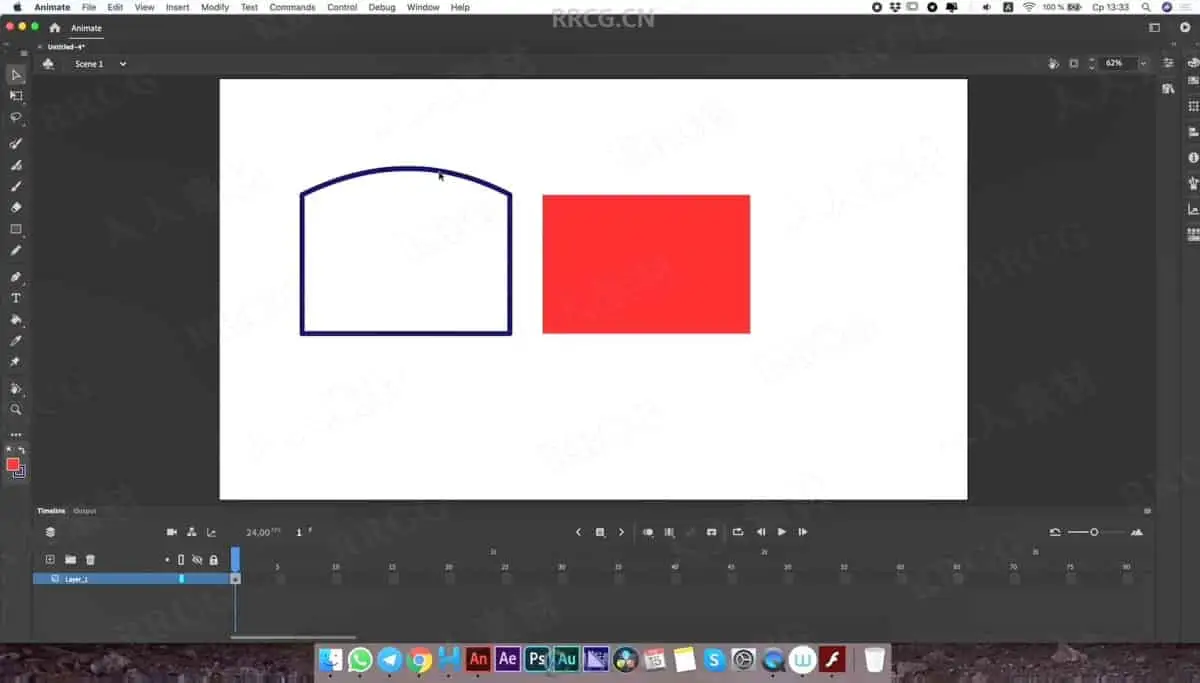Reset timeline zoom to default
This screenshot has height=683, width=1200.
[1055, 532]
